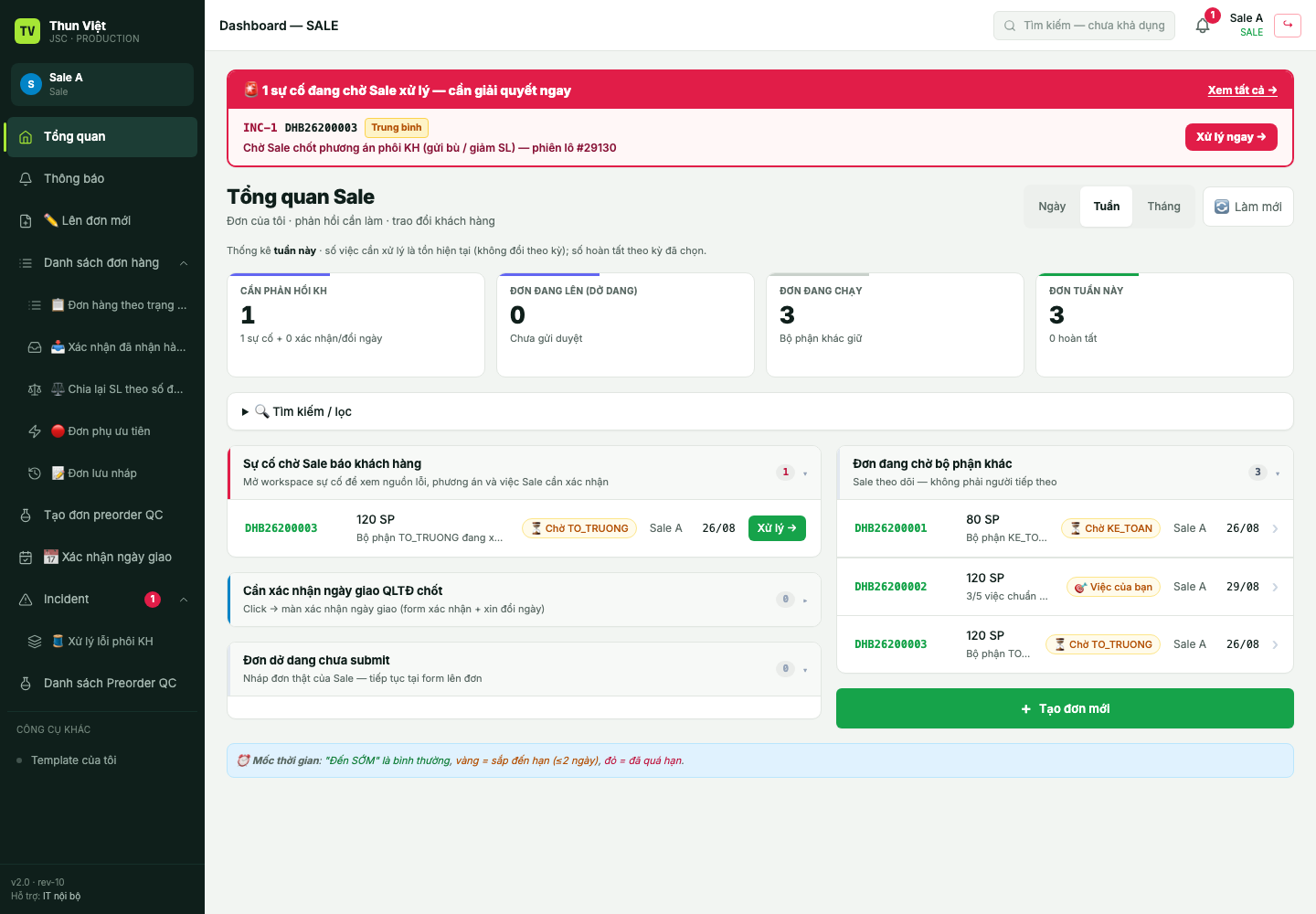Click the Tổng quan home icon

[x=26, y=137]
